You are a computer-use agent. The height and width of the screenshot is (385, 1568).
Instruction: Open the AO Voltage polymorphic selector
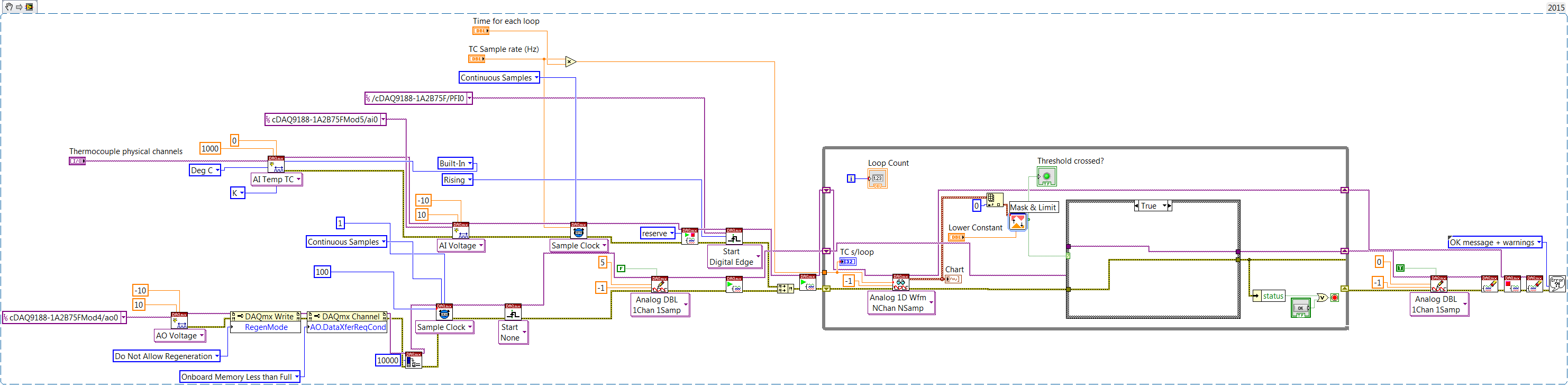[x=180, y=336]
